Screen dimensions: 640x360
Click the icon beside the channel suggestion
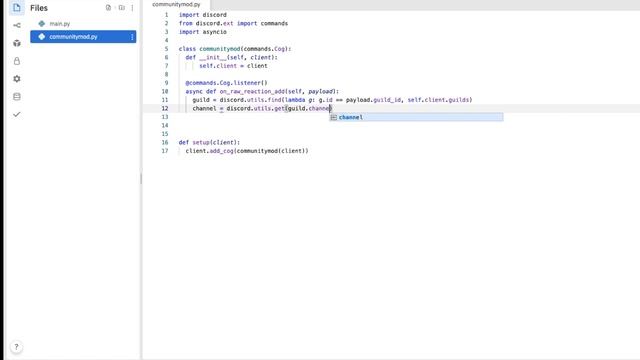(x=333, y=117)
